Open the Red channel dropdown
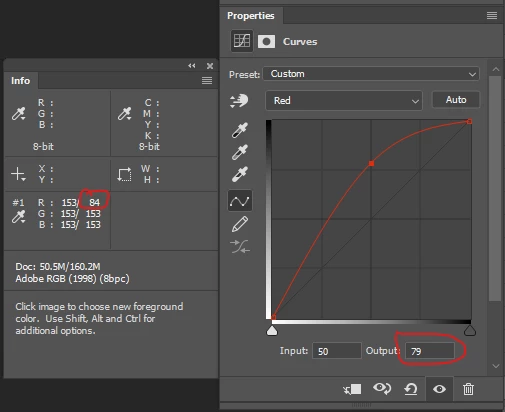Viewport: 505px width, 412px height. [x=344, y=100]
